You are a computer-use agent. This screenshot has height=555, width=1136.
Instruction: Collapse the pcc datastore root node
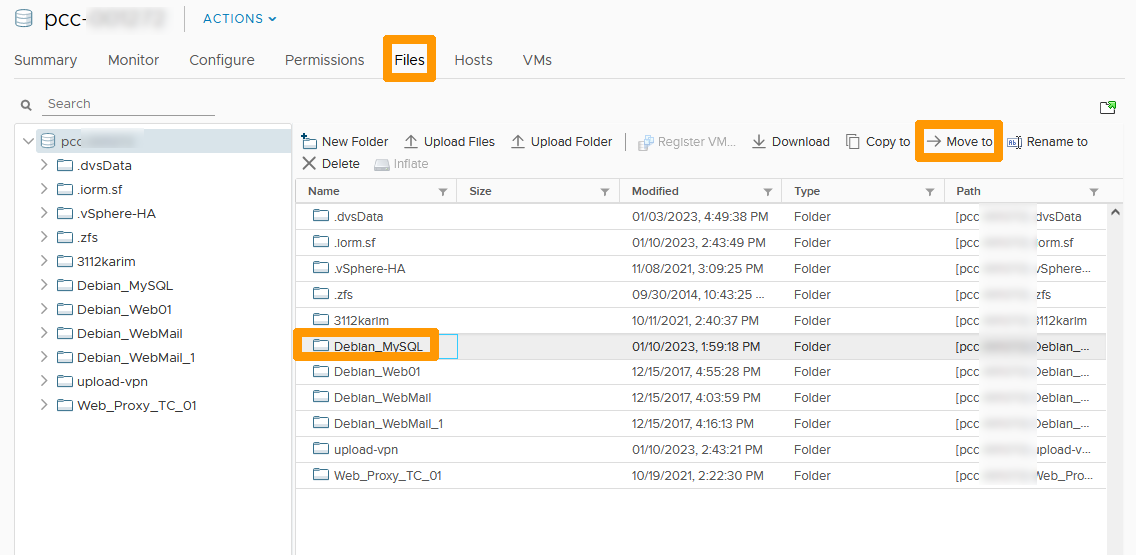pyautogui.click(x=28, y=141)
